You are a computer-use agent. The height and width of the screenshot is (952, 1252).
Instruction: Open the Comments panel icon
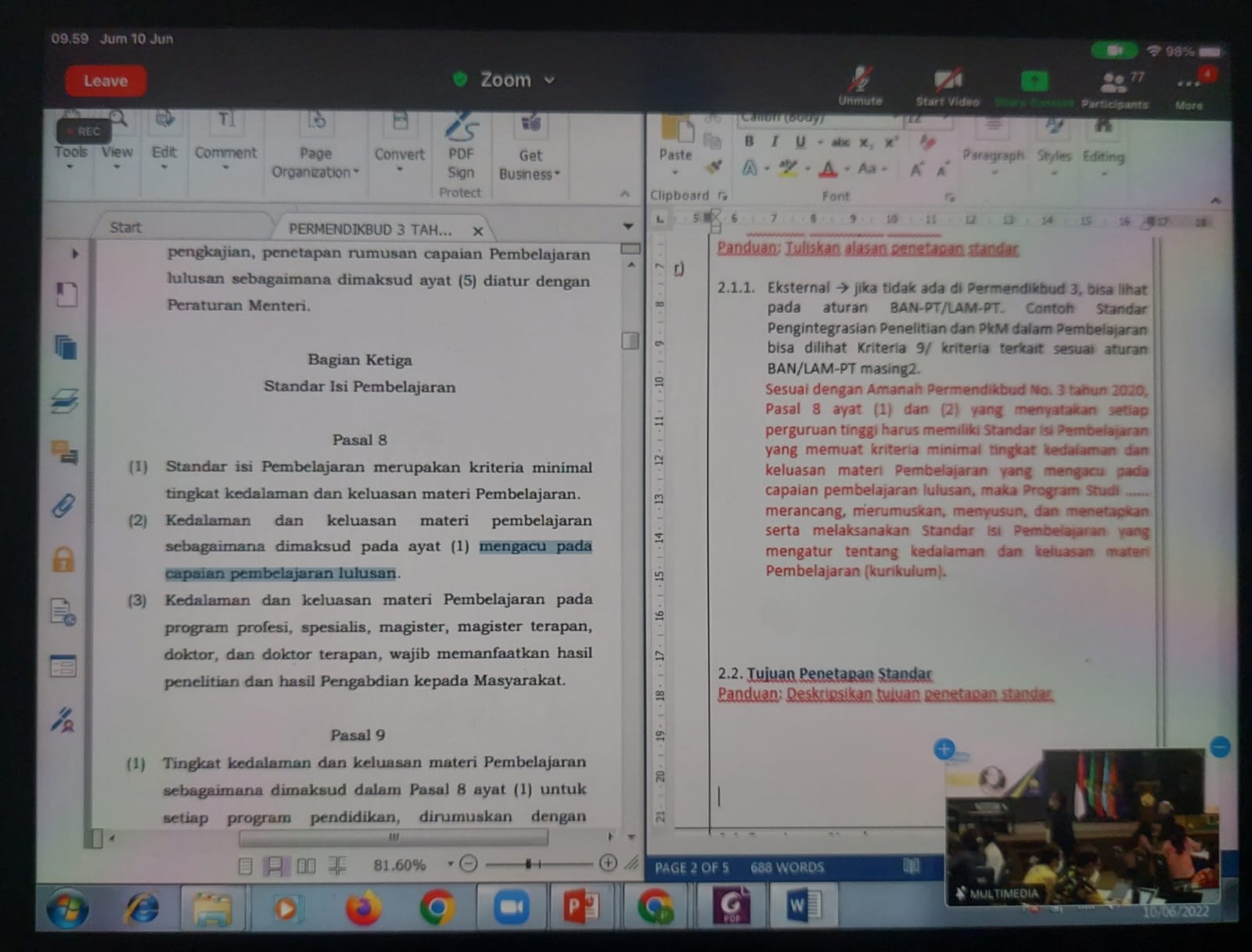65,452
